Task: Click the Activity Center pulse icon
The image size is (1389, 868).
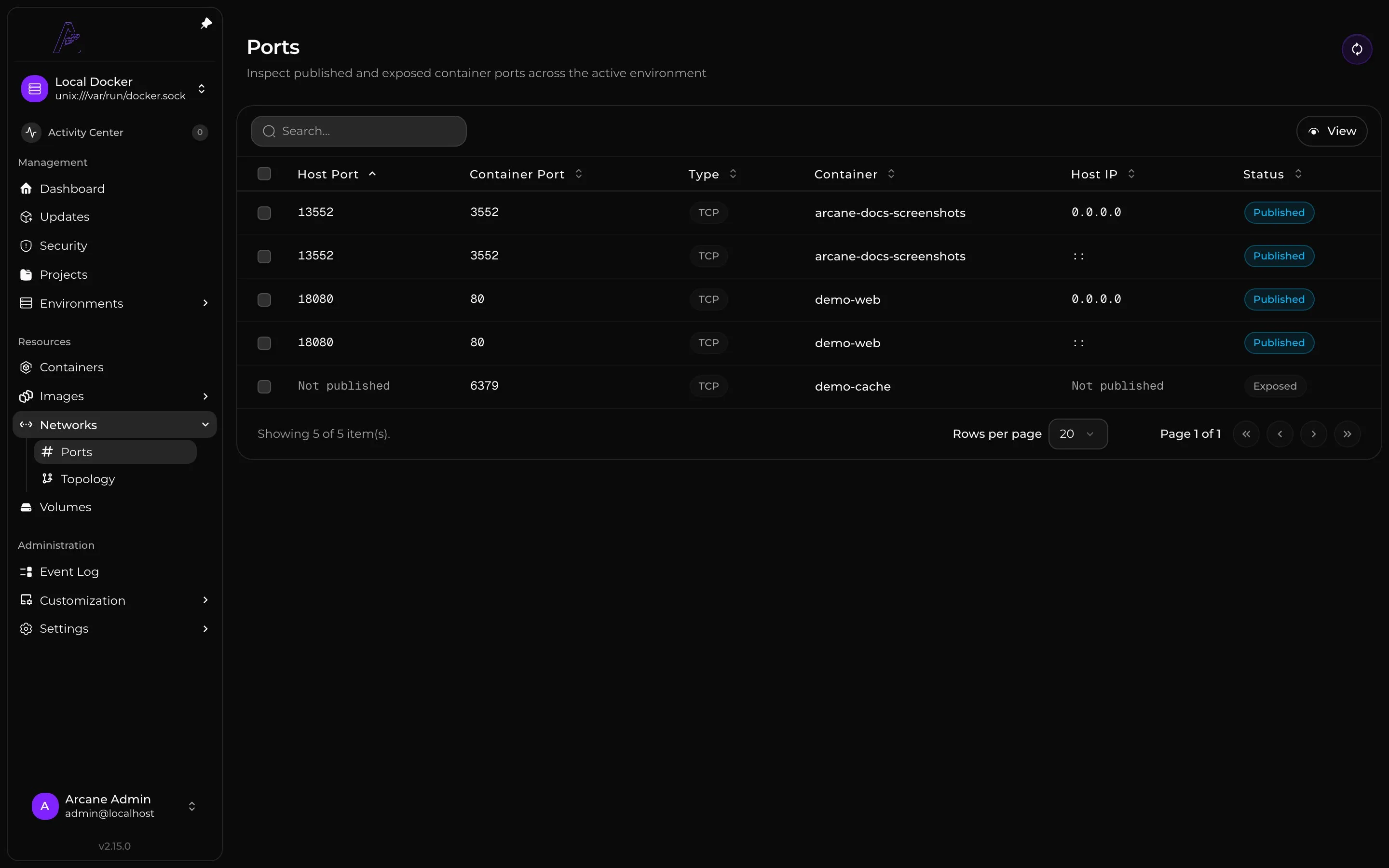Action: pos(31,132)
